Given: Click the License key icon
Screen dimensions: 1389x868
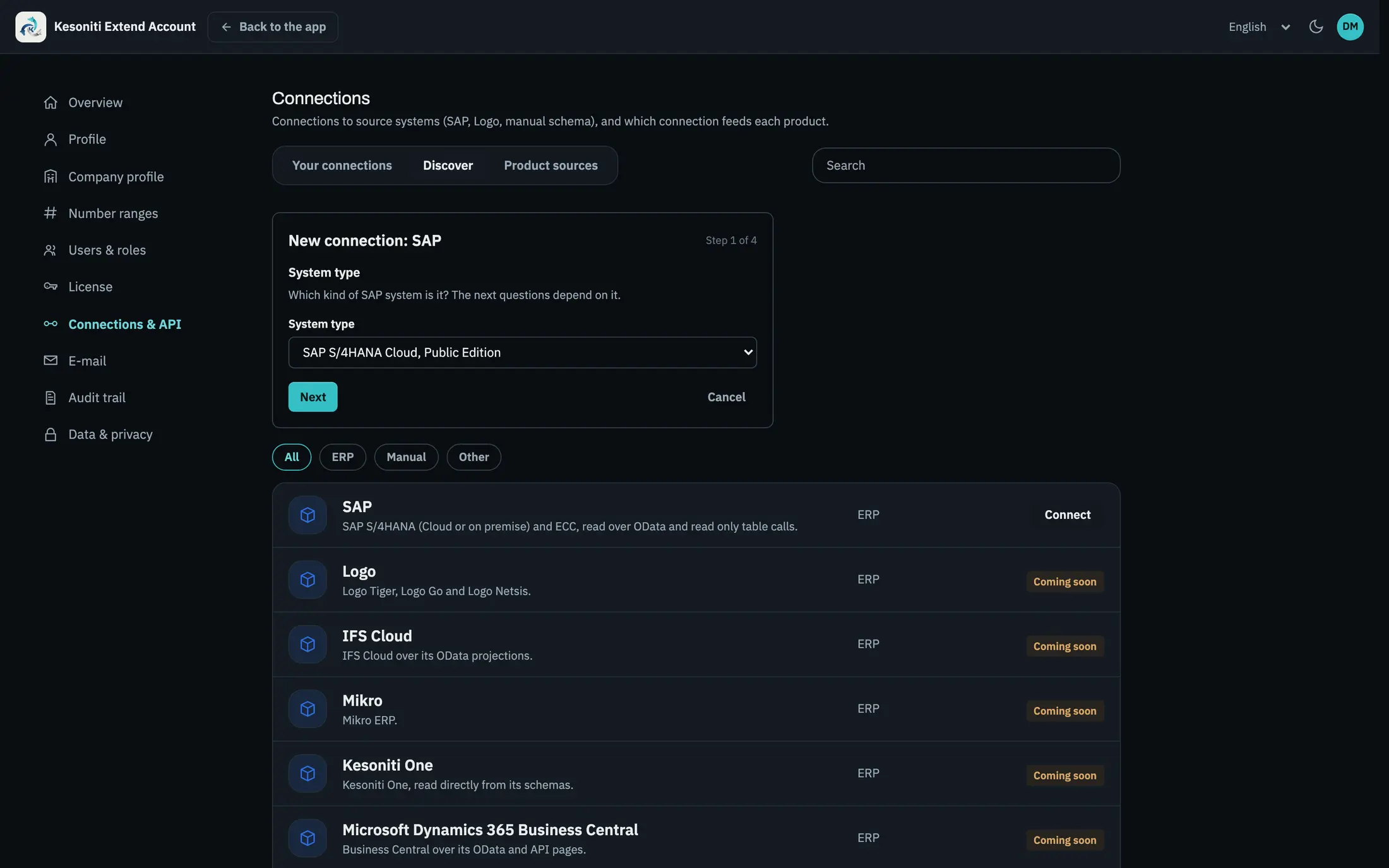Looking at the screenshot, I should coord(51,287).
